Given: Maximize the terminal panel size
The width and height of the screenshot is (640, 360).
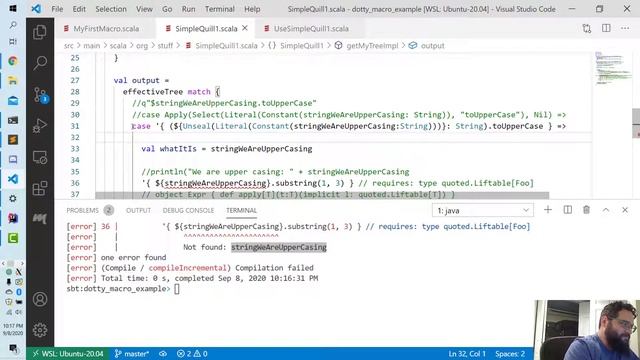Looking at the screenshot, I should (606, 210).
